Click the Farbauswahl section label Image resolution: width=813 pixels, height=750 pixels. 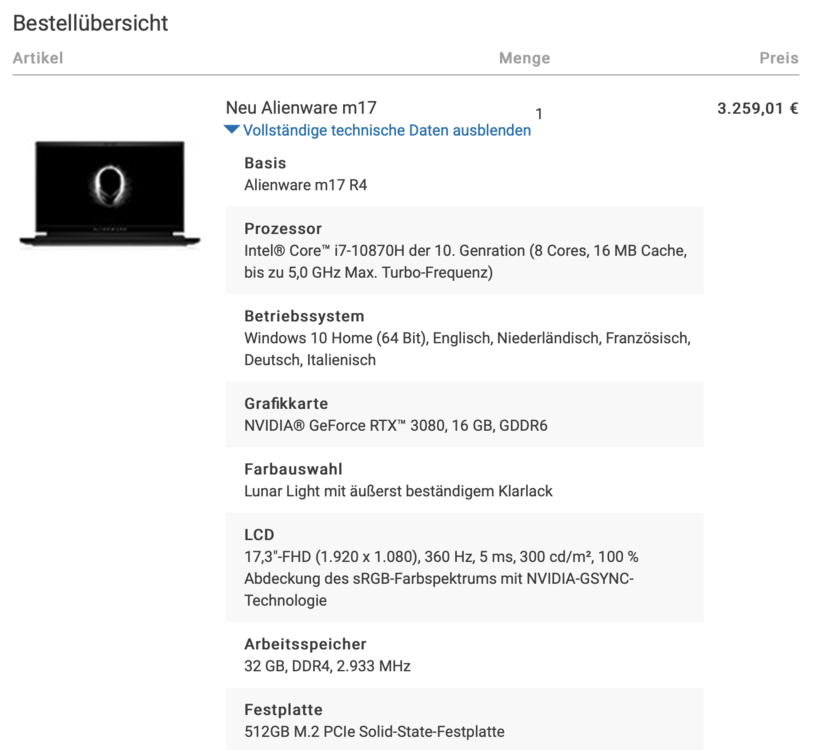point(293,467)
